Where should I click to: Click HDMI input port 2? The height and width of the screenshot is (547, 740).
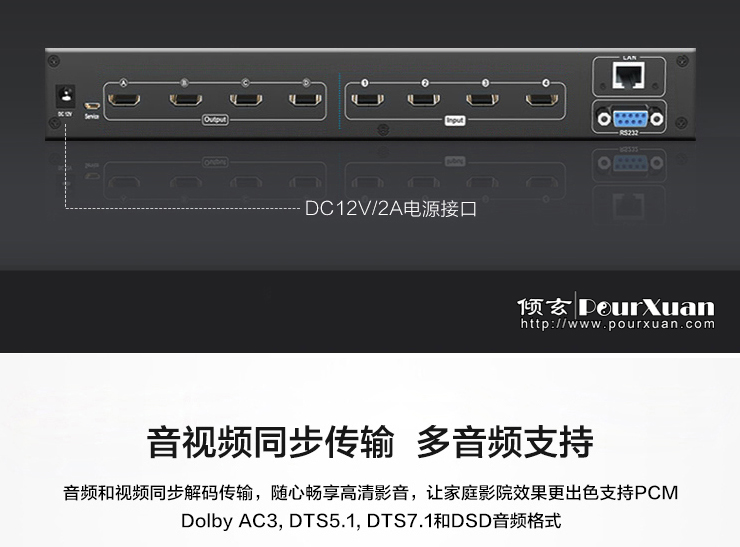pyautogui.click(x=424, y=100)
